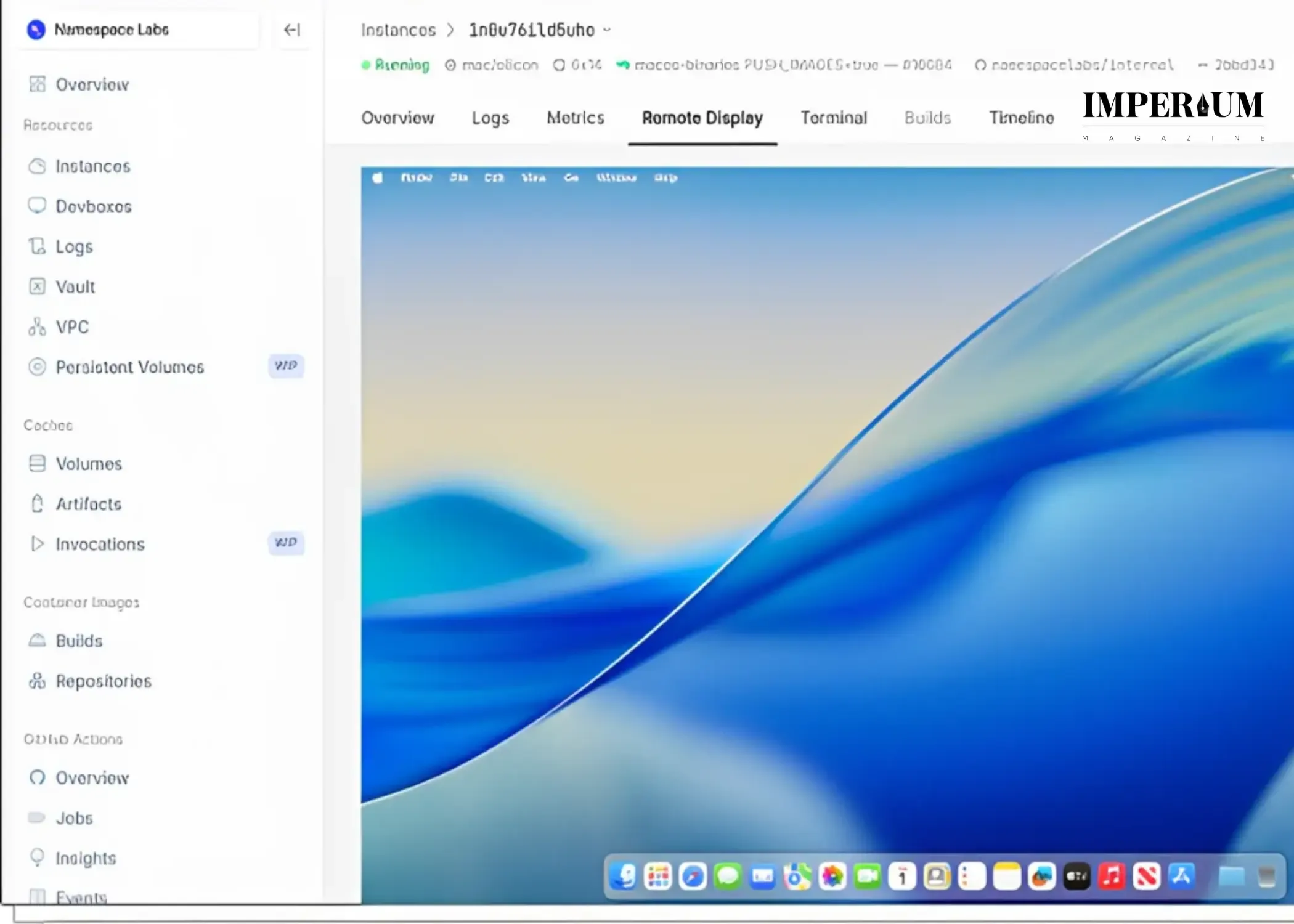
Task: Switch to the Terminal tab
Action: coord(834,118)
